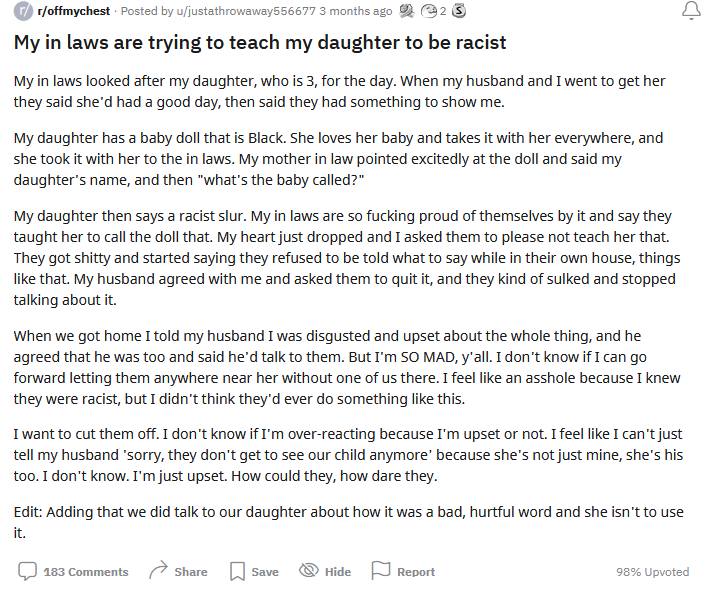Toggle the Save bookmark icon
The image size is (704, 597).
coord(237,571)
